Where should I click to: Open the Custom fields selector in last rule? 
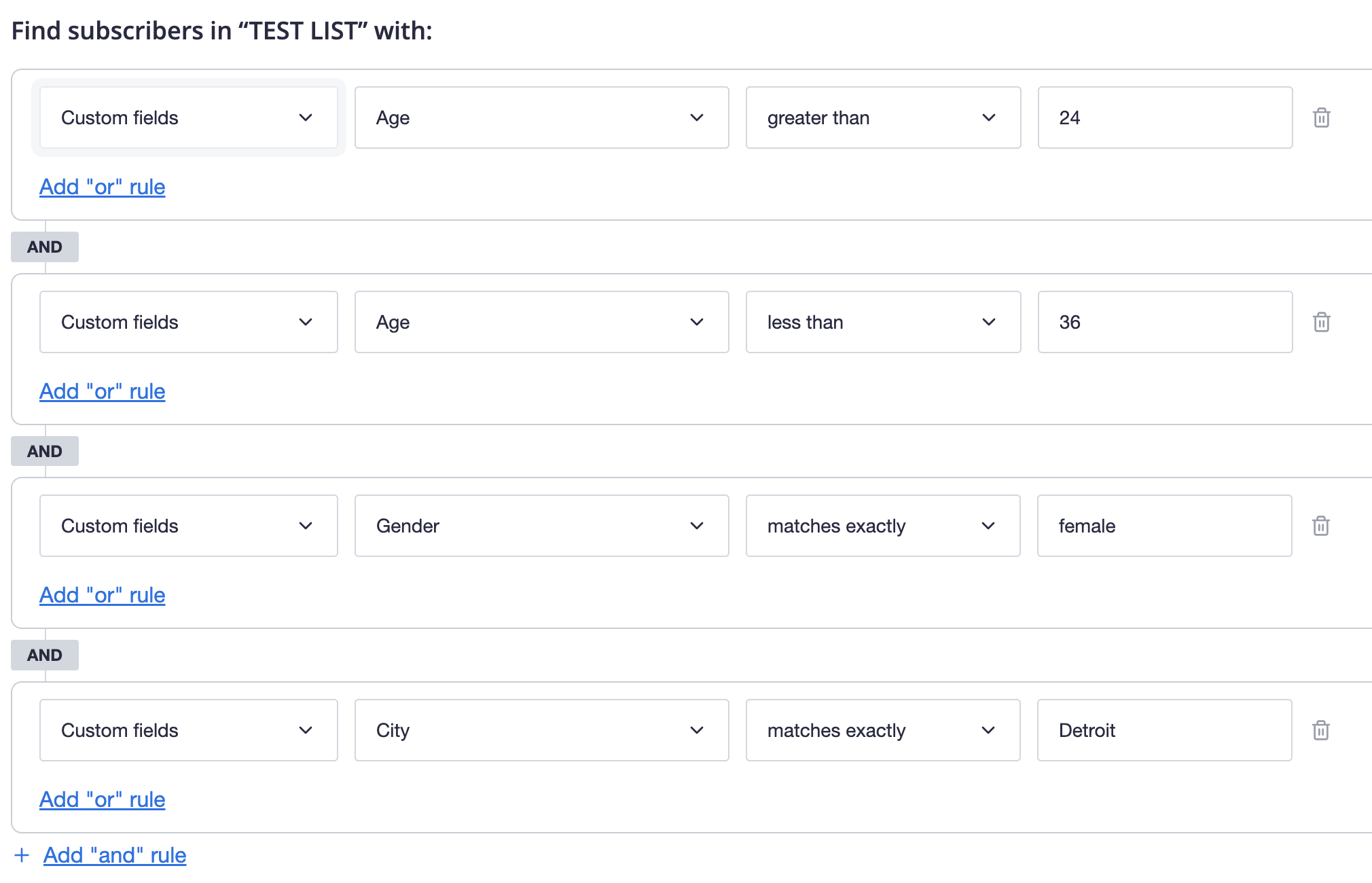coord(188,730)
